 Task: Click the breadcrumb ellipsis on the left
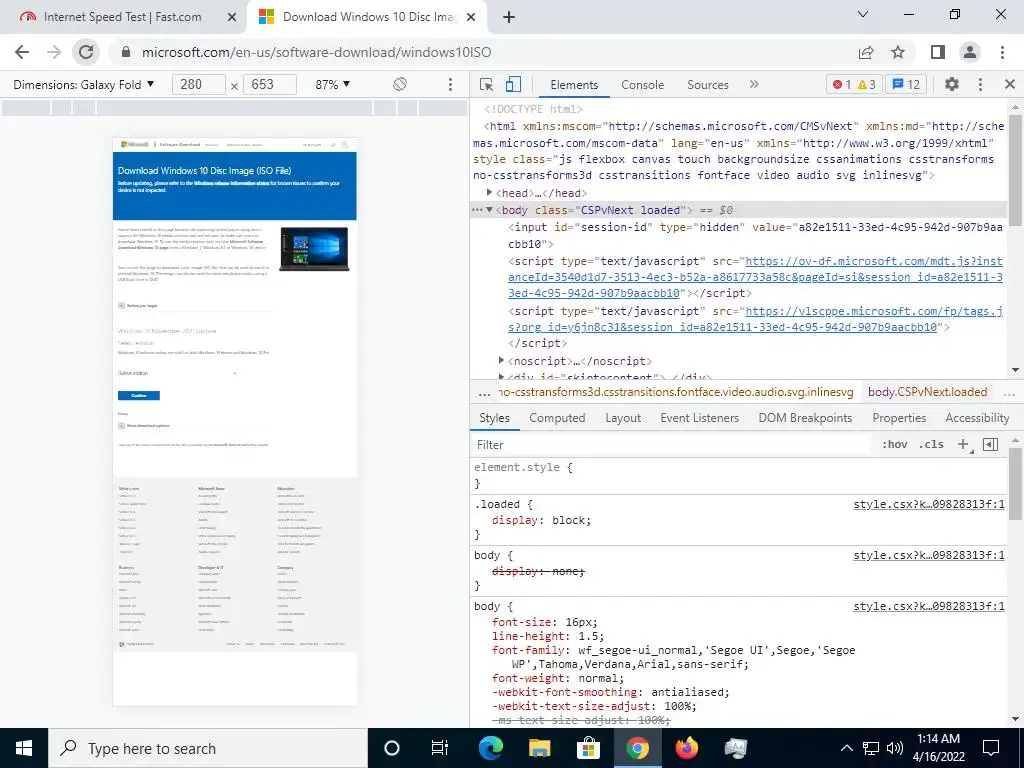484,392
